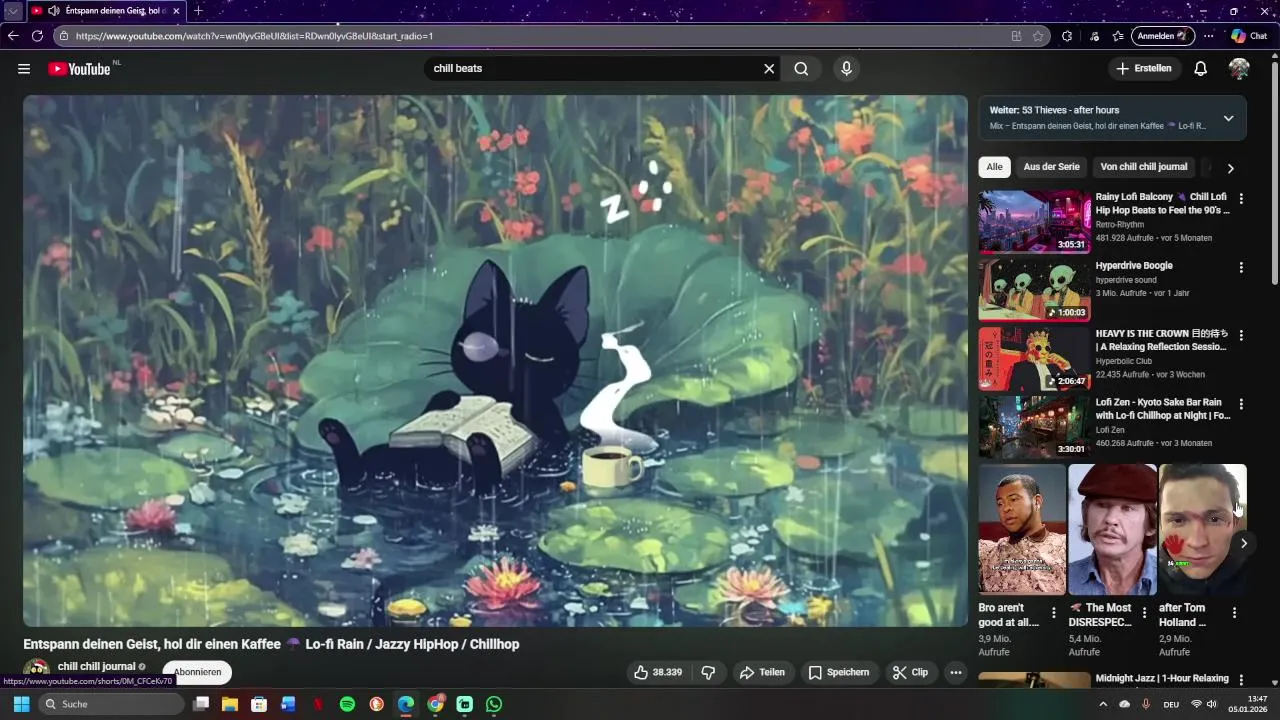Open browser settings three-dot menu
Viewport: 1280px width, 720px height.
pyautogui.click(x=1209, y=36)
